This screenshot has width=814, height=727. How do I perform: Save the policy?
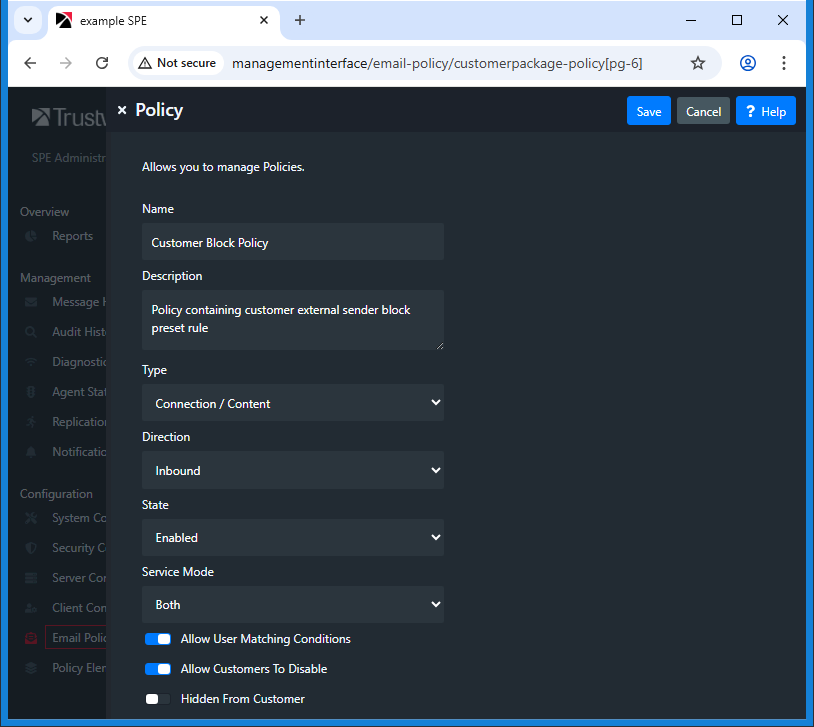(x=649, y=111)
